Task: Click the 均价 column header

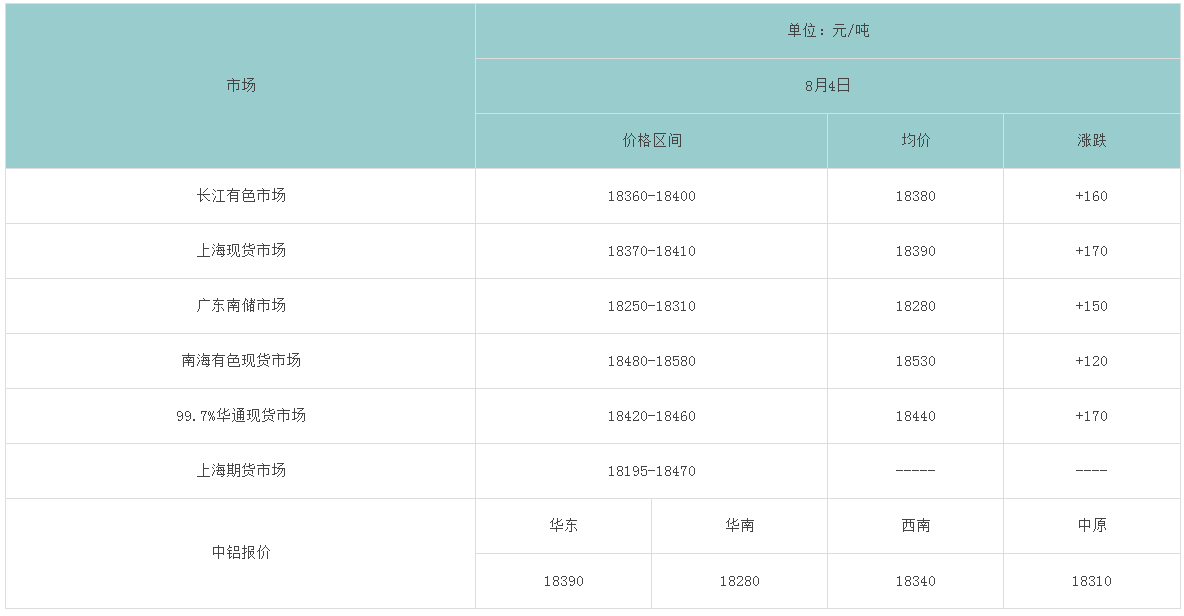Action: (915, 141)
